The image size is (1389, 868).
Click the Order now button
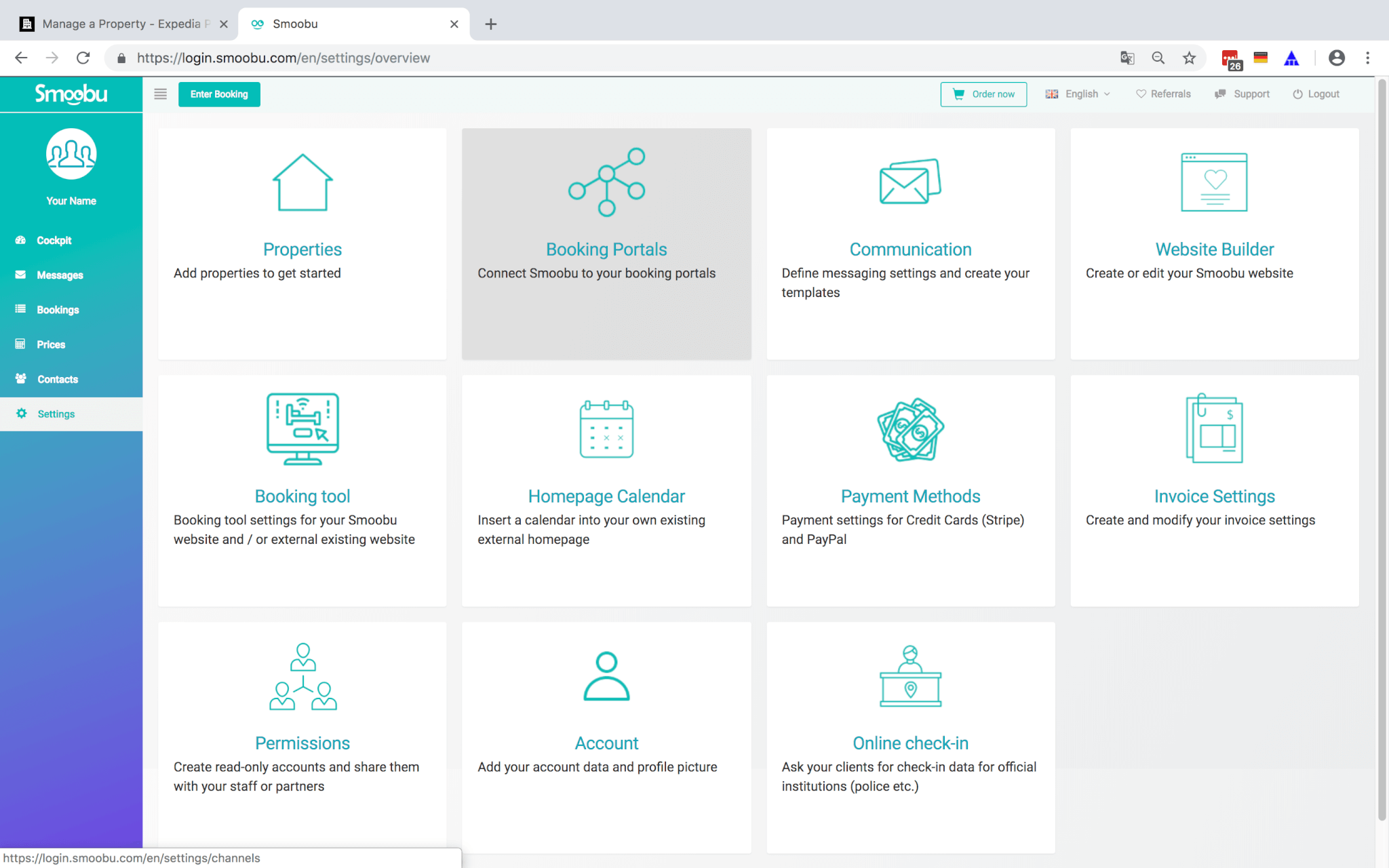click(x=983, y=94)
